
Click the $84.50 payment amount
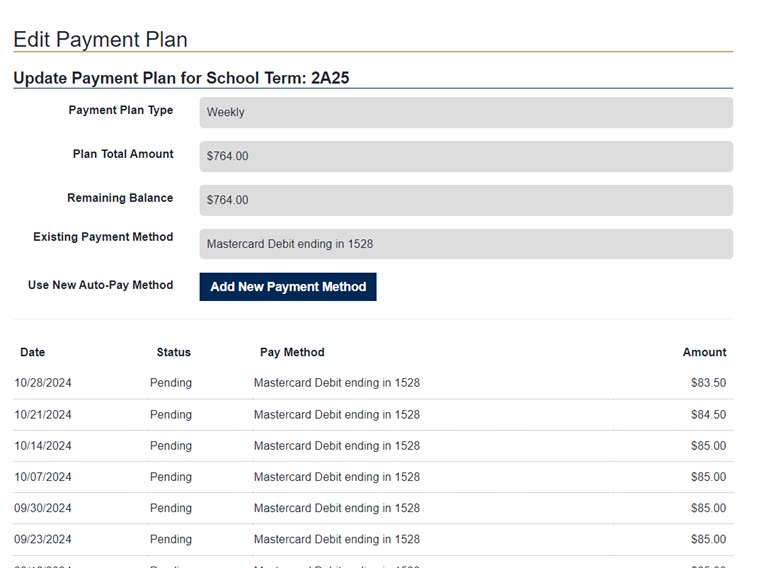pyautogui.click(x=708, y=415)
